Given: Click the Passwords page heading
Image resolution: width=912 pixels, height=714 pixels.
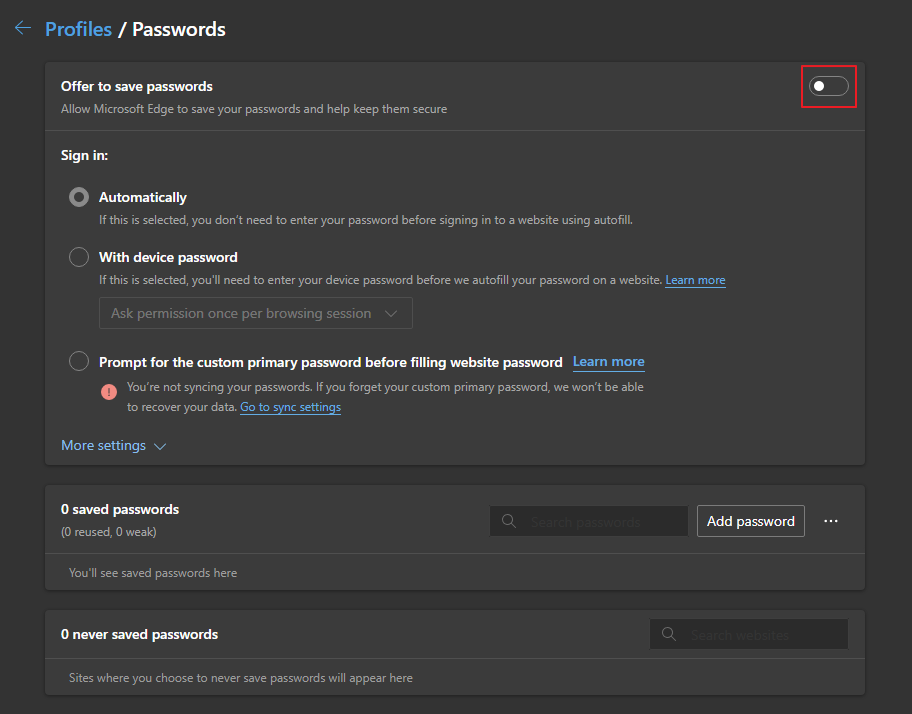Looking at the screenshot, I should [x=179, y=29].
